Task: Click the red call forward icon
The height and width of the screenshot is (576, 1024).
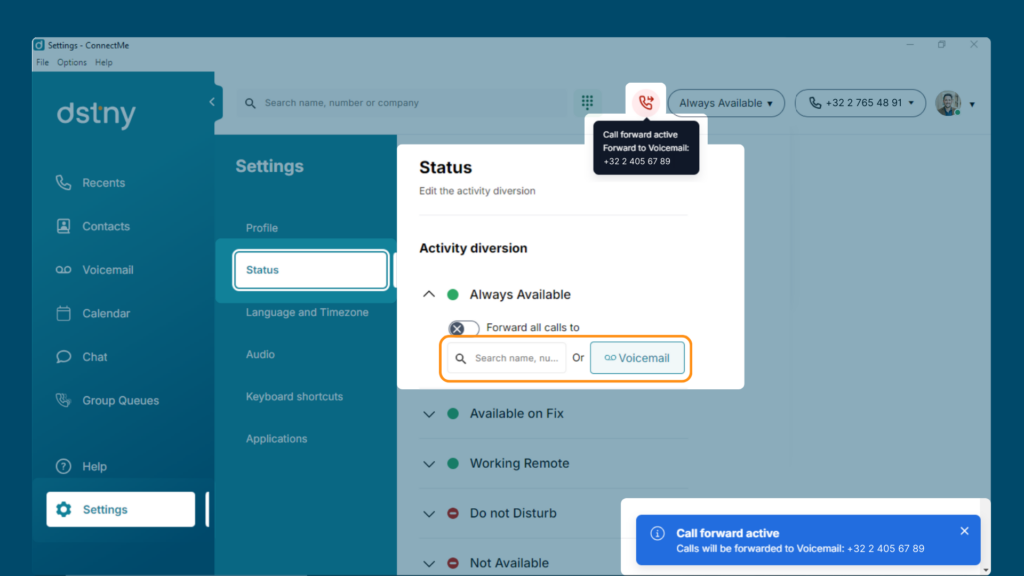Action: [646, 103]
